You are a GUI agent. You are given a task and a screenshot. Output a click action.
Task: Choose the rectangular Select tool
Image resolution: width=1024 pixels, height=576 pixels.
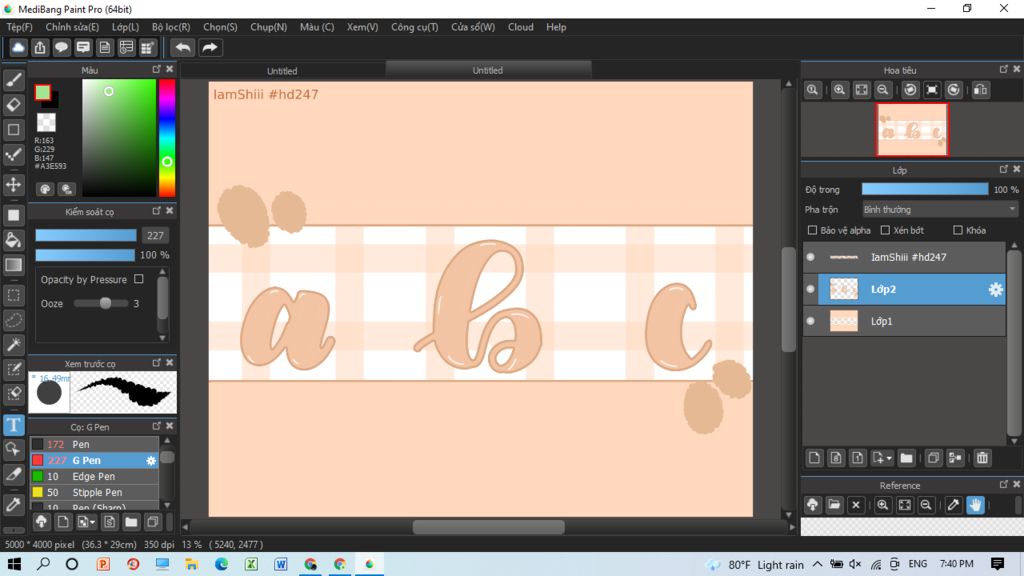click(13, 295)
